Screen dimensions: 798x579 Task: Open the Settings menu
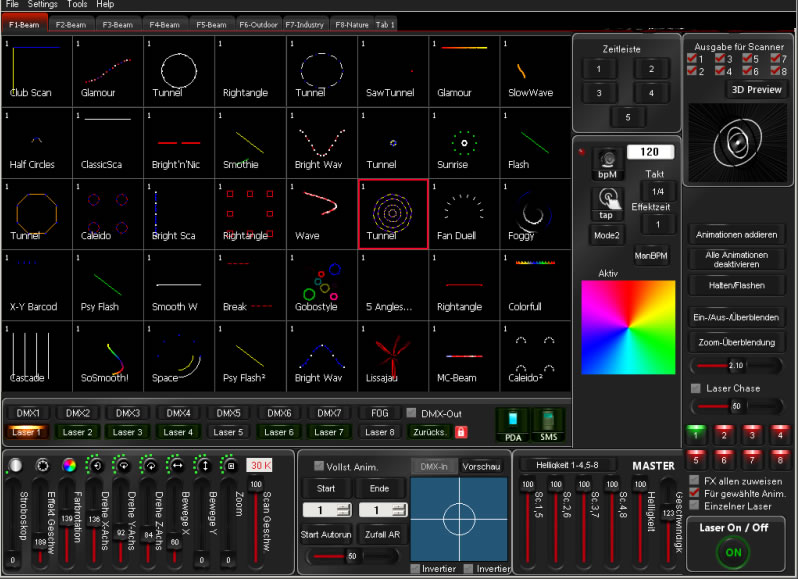[42, 4]
